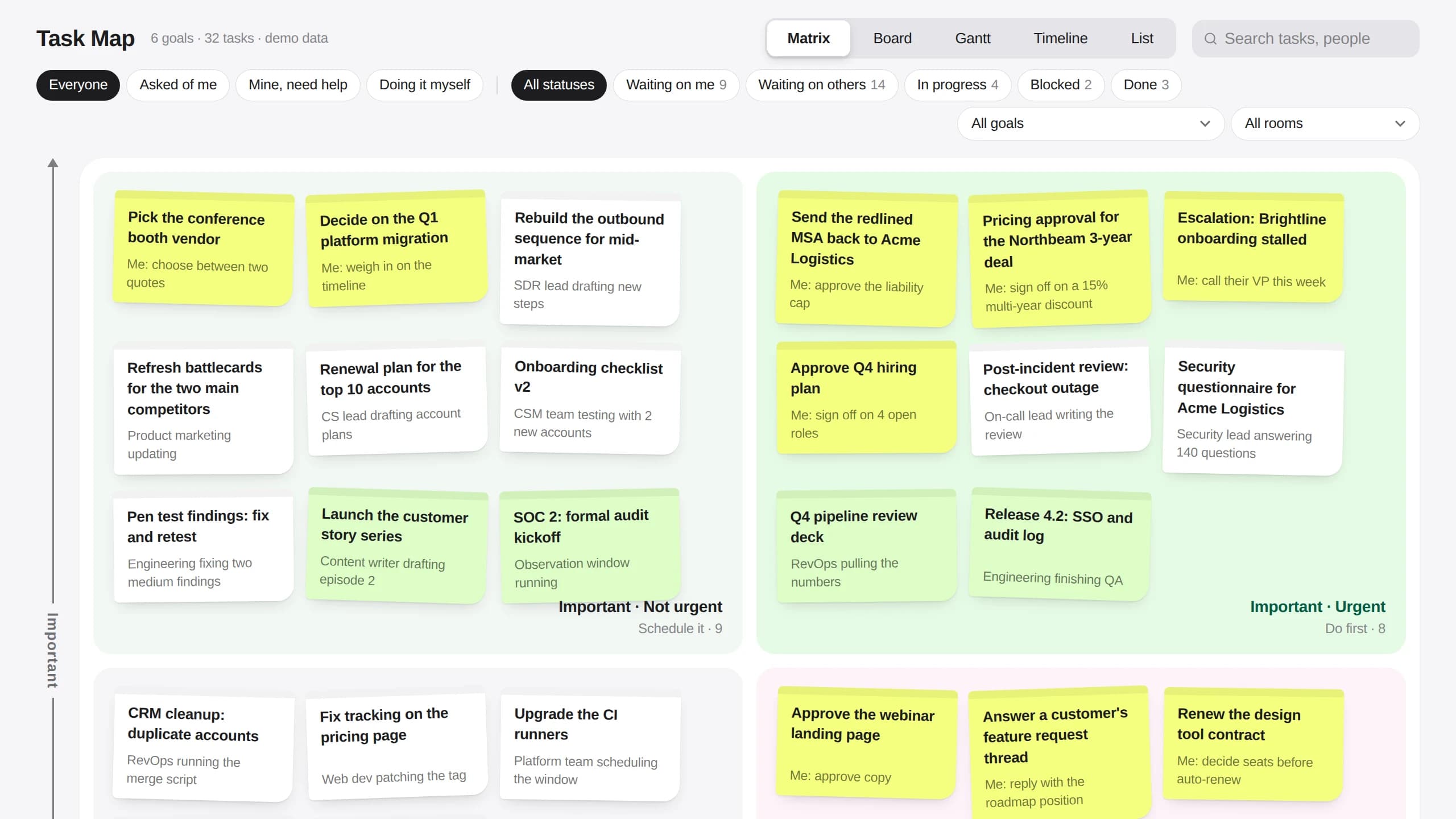Open the All goals dropdown
This screenshot has height=819, width=1456.
click(x=1090, y=123)
